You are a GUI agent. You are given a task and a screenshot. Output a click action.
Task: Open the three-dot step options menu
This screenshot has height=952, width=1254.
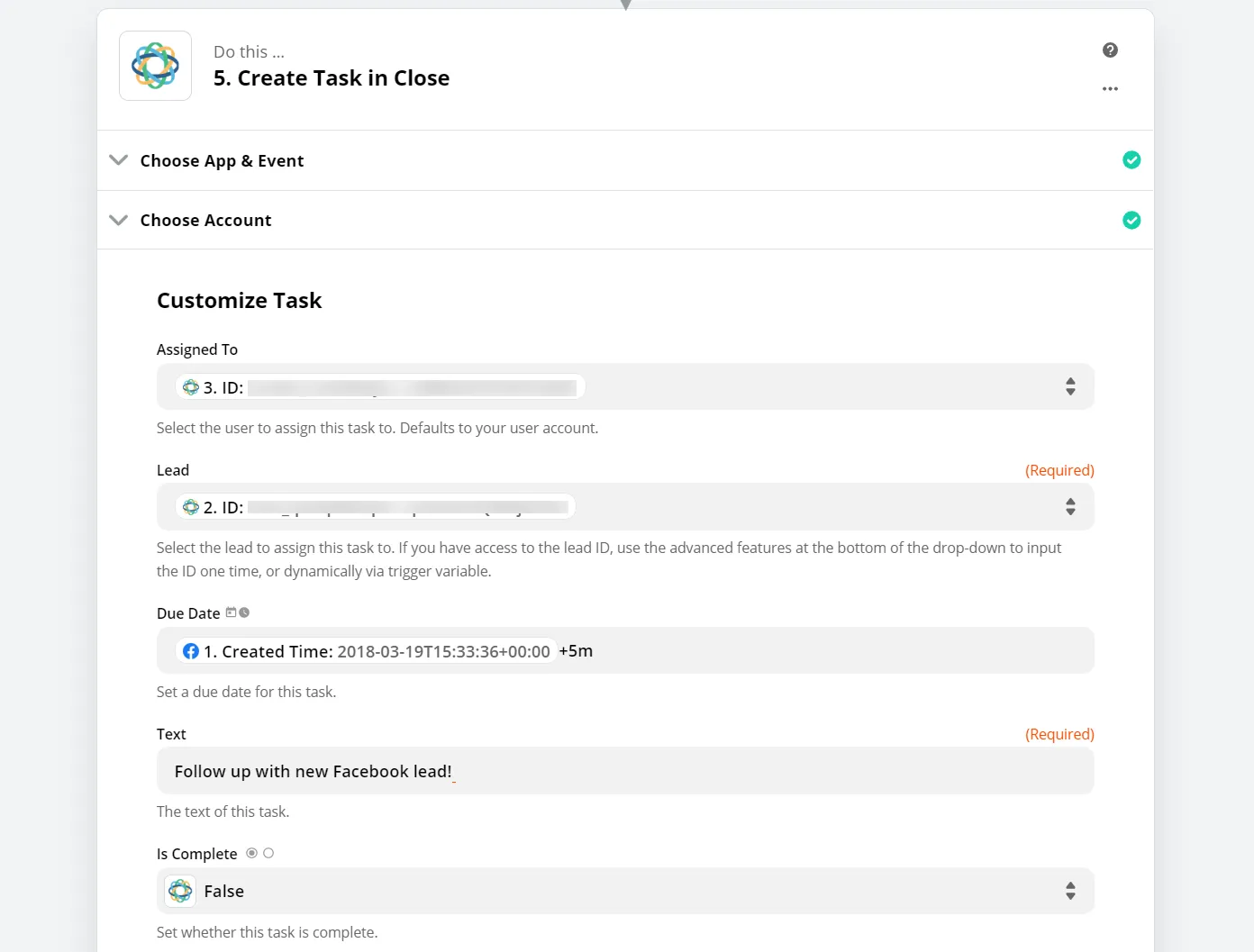pos(1110,89)
